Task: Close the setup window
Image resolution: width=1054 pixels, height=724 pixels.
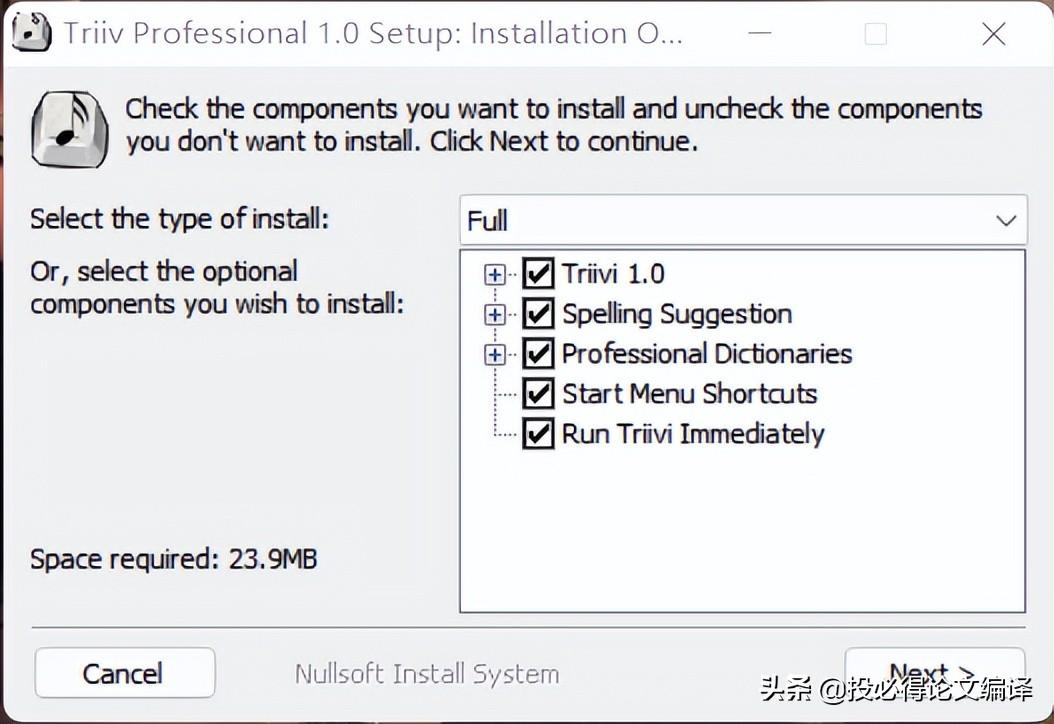Action: point(993,34)
